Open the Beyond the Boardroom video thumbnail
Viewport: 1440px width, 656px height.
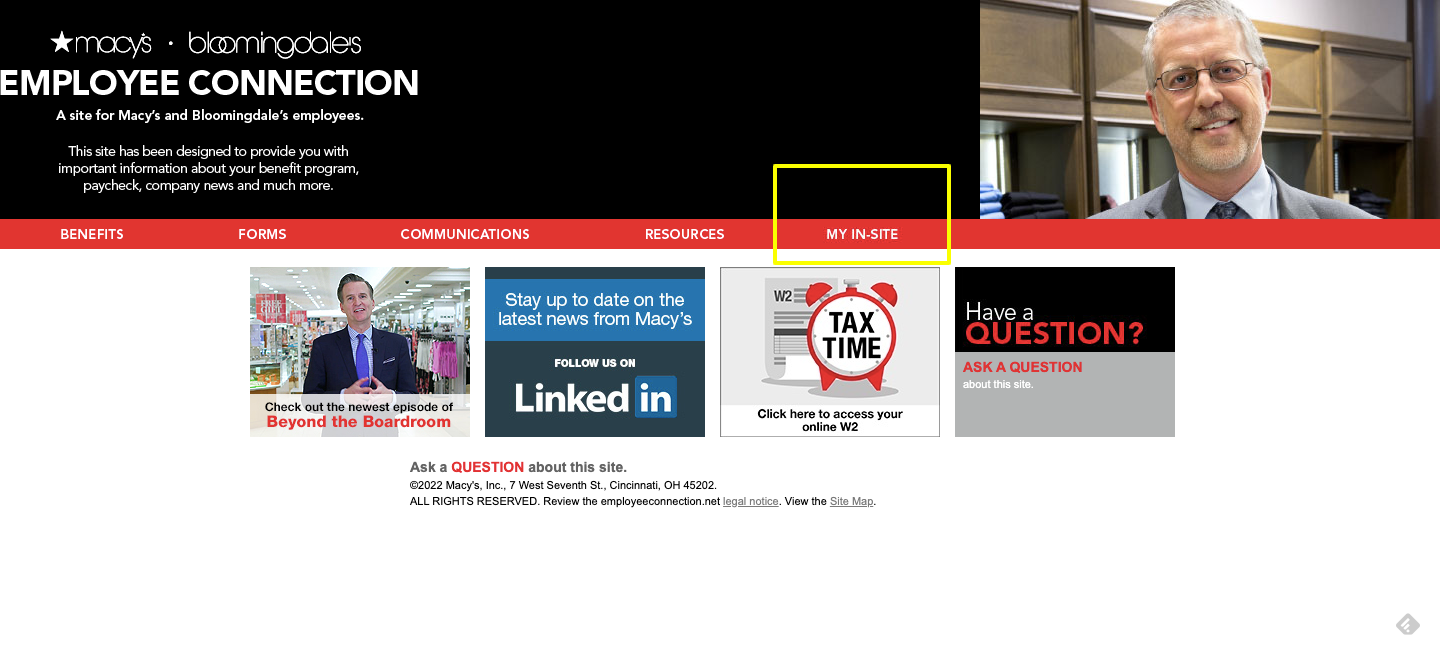[359, 350]
